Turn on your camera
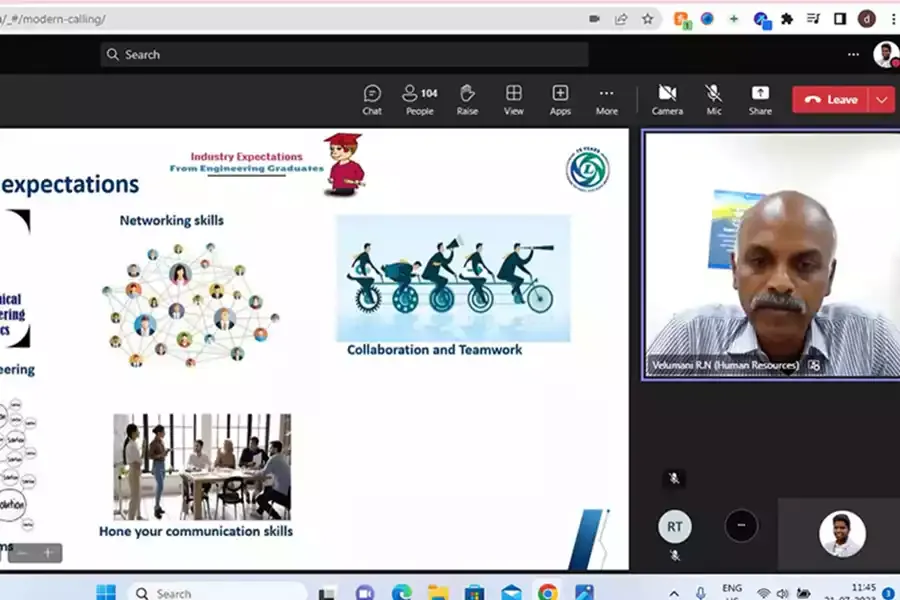Screen dimensions: 900x600 coord(666,98)
